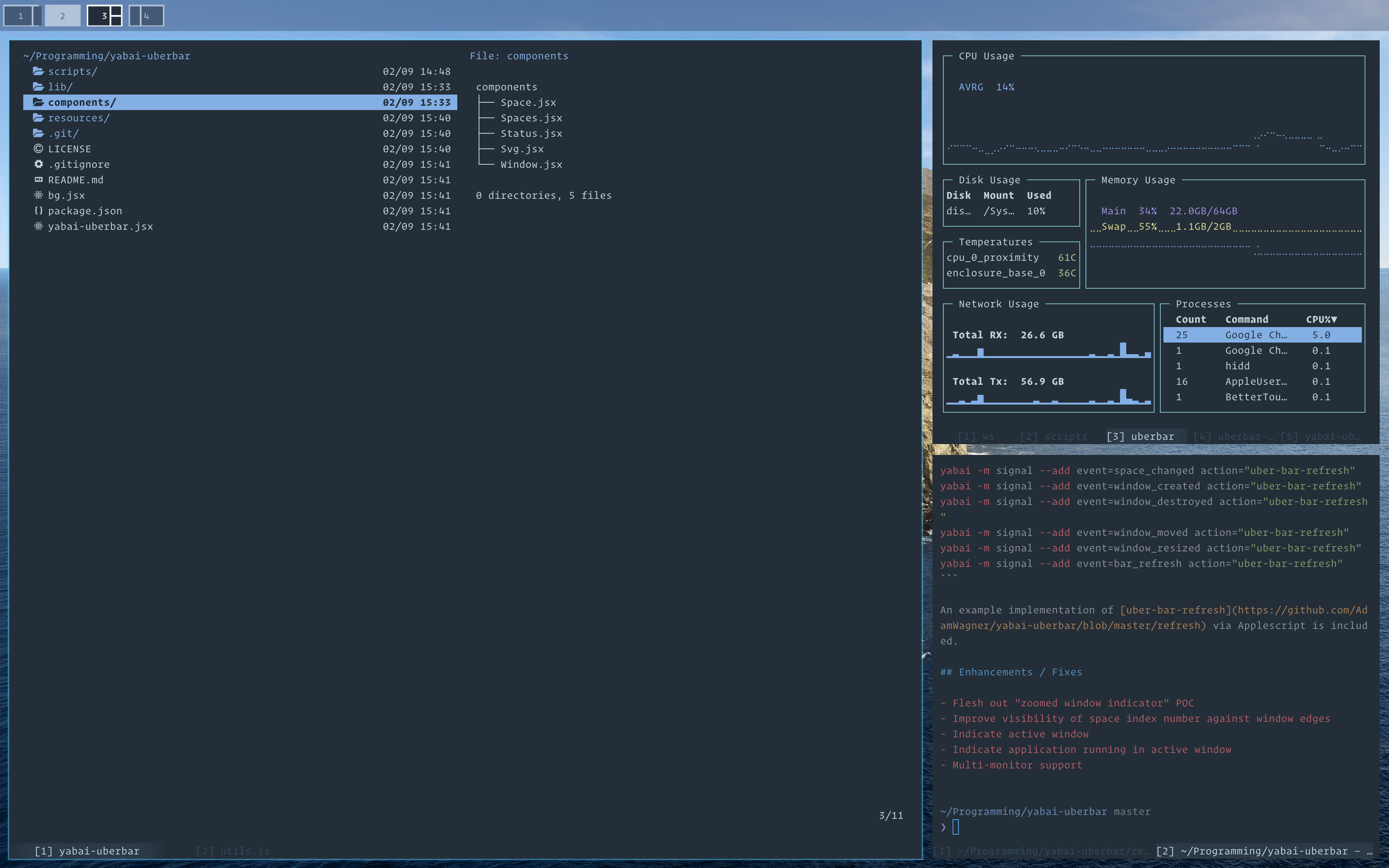Open the scripts/ directory row
The image size is (1389, 868).
[x=240, y=71]
